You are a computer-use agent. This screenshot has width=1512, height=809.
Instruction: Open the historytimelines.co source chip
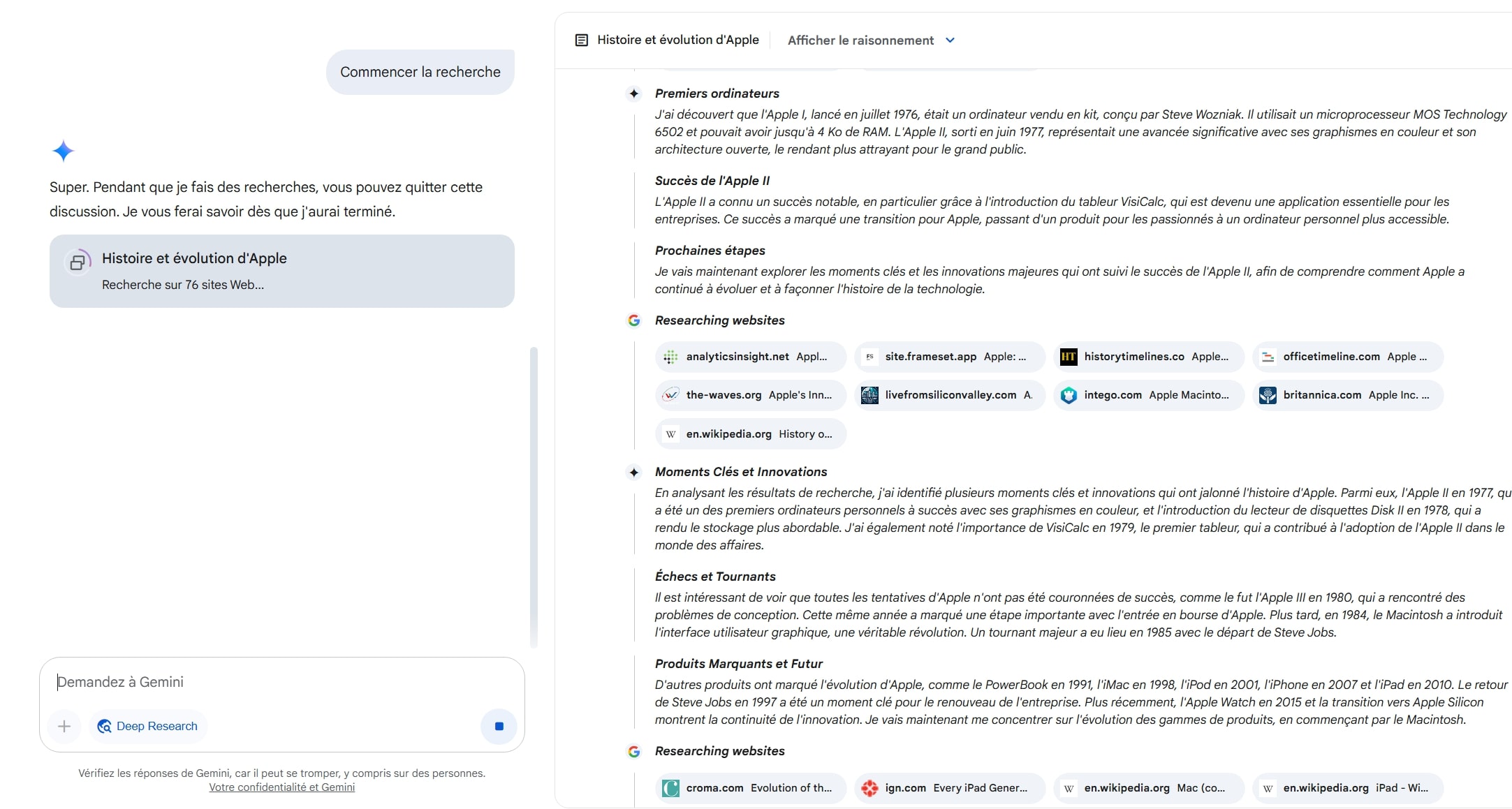(1149, 357)
